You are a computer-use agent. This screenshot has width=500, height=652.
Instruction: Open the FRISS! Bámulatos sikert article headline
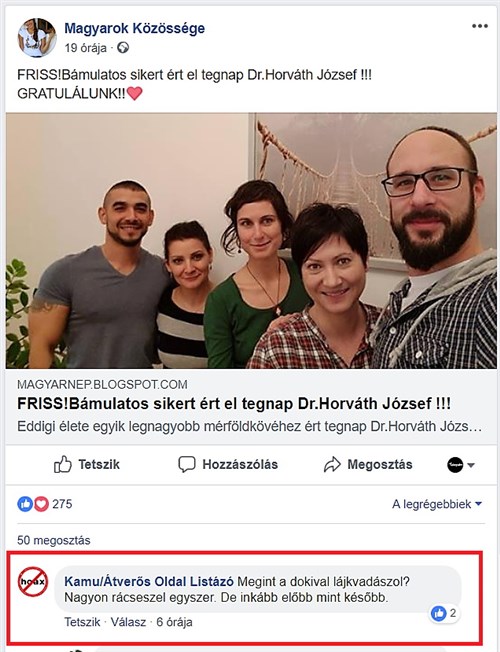pos(234,404)
